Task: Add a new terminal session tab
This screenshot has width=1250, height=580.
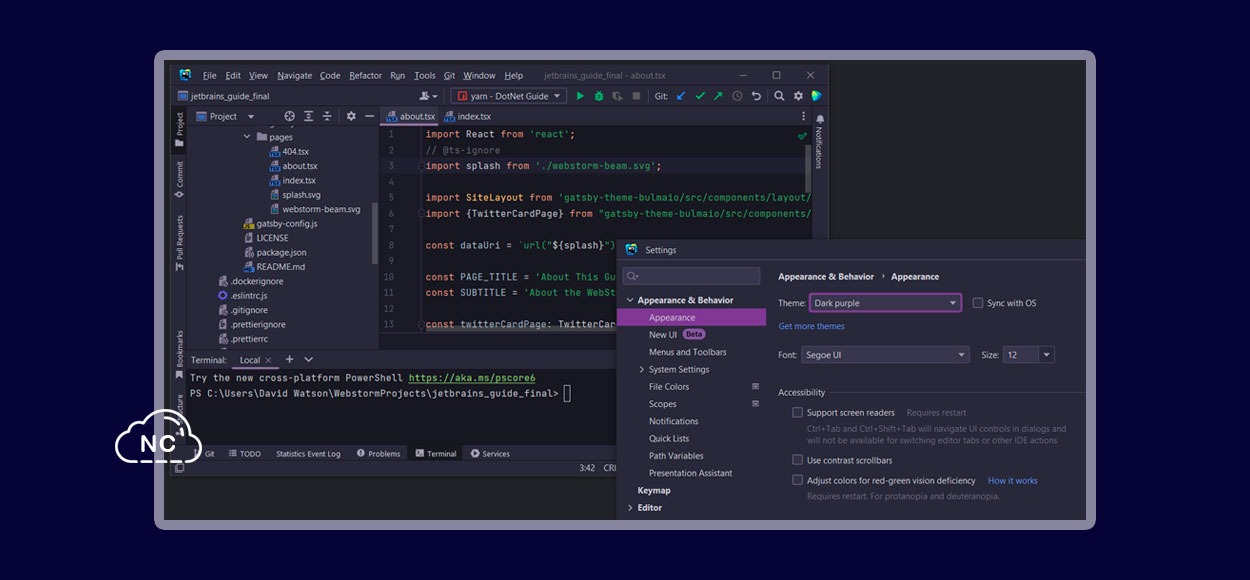Action: pyautogui.click(x=289, y=359)
